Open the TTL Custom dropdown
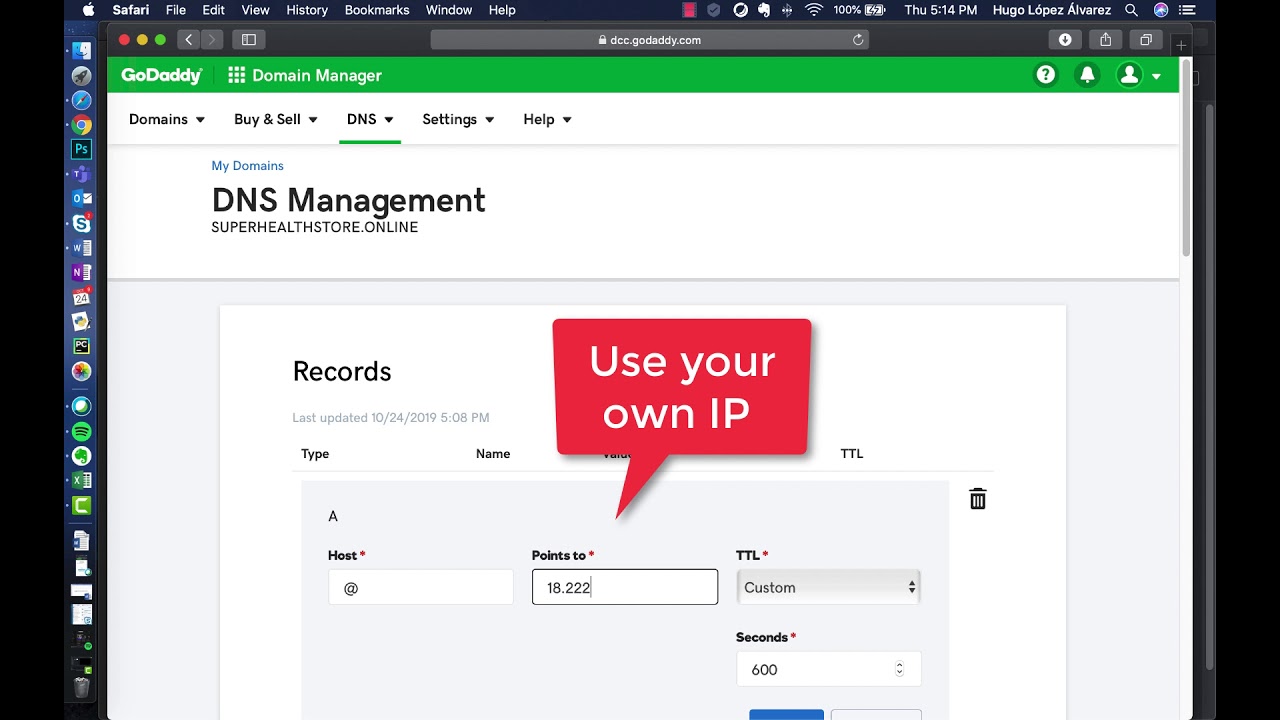1280x720 pixels. coord(829,587)
